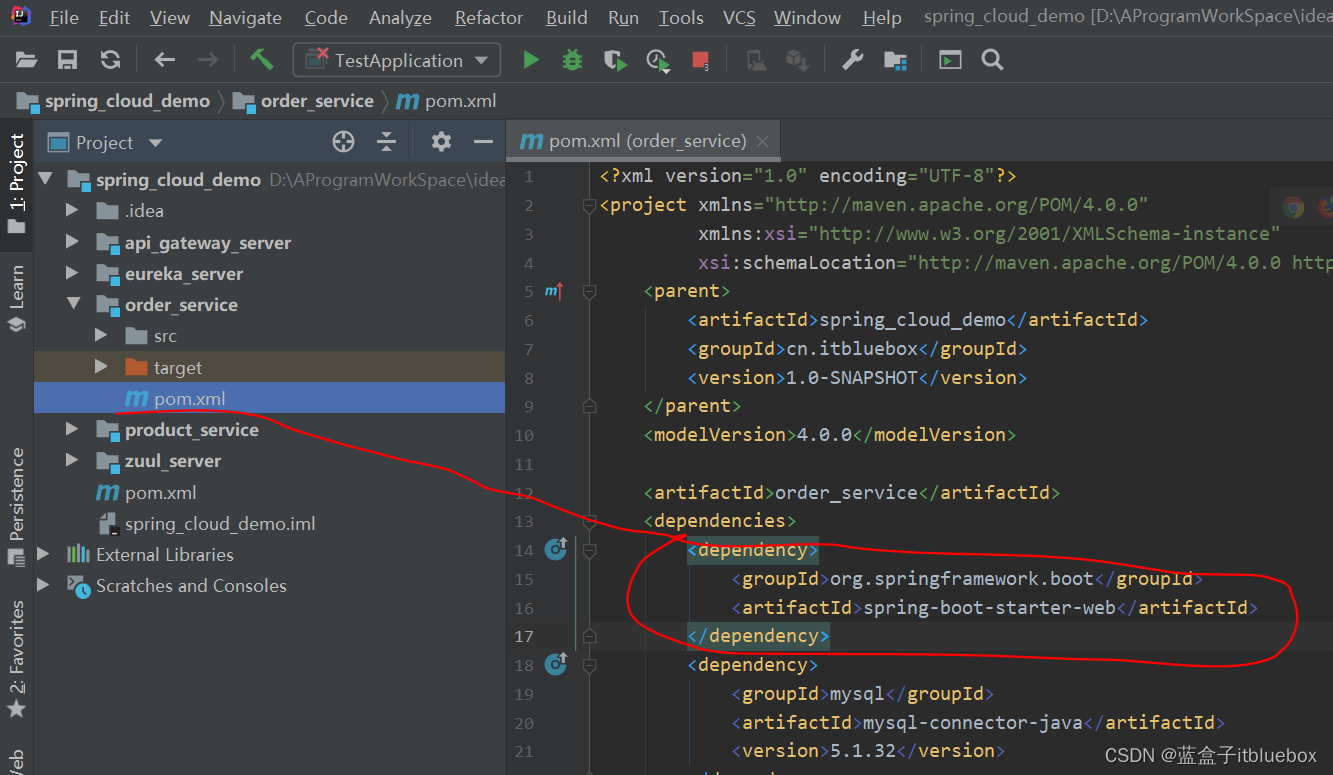Expand the src folder
1333x775 pixels.
101,335
